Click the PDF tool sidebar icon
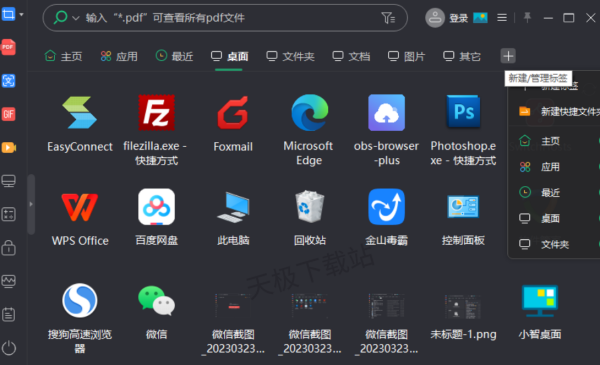Screen dimensions: 600x365 click(x=8, y=47)
